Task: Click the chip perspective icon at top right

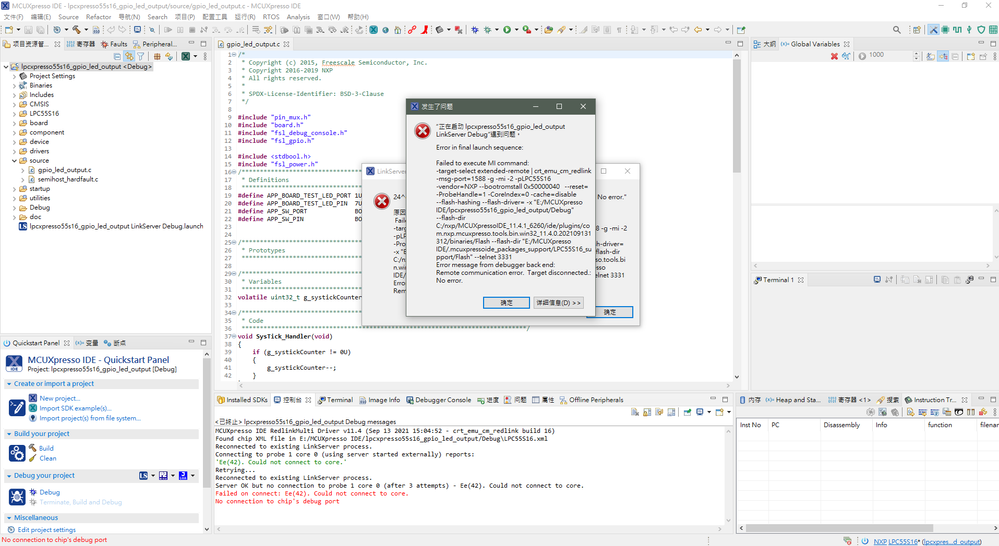Action: 945,30
